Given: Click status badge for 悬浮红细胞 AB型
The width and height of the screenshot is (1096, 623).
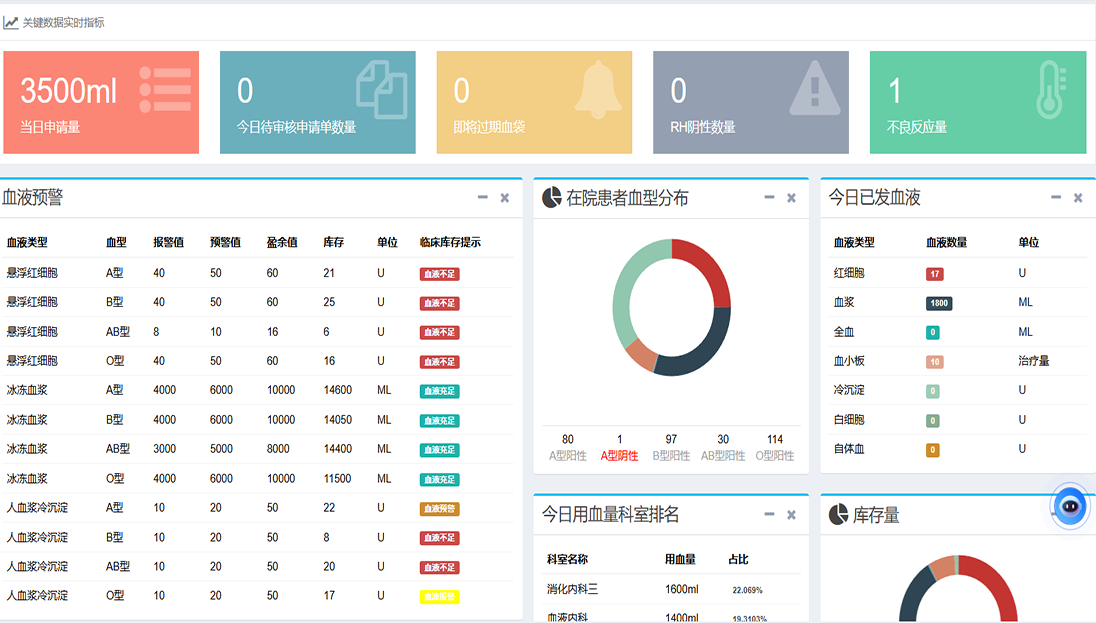Looking at the screenshot, I should 440,332.
